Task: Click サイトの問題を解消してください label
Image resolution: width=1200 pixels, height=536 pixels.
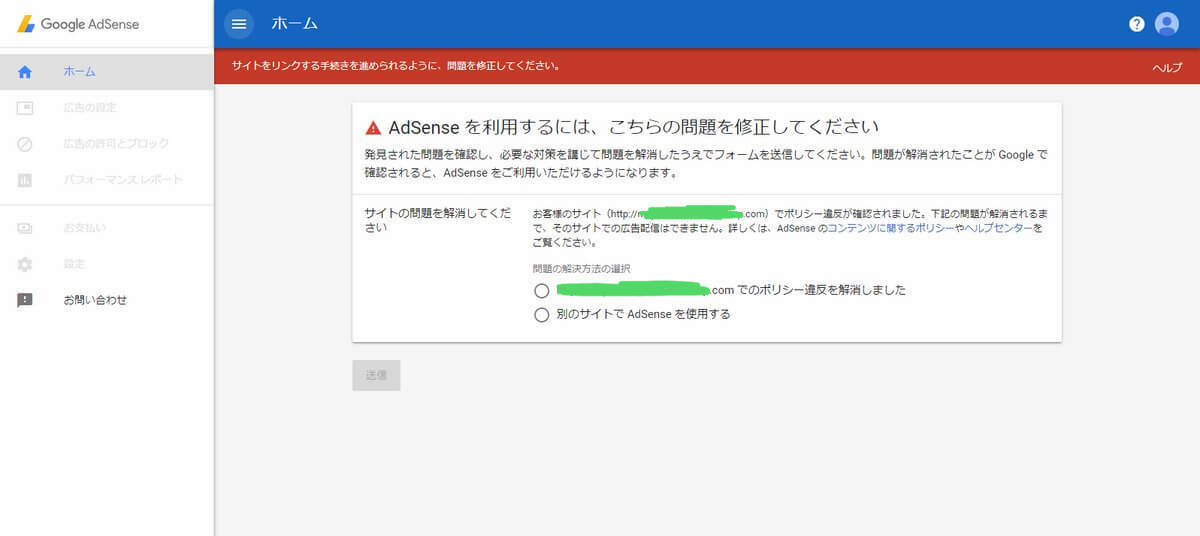Action: [x=440, y=221]
